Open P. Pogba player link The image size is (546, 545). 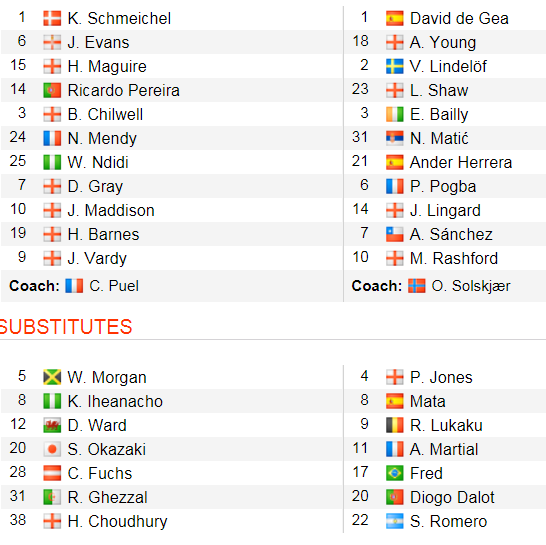(443, 186)
